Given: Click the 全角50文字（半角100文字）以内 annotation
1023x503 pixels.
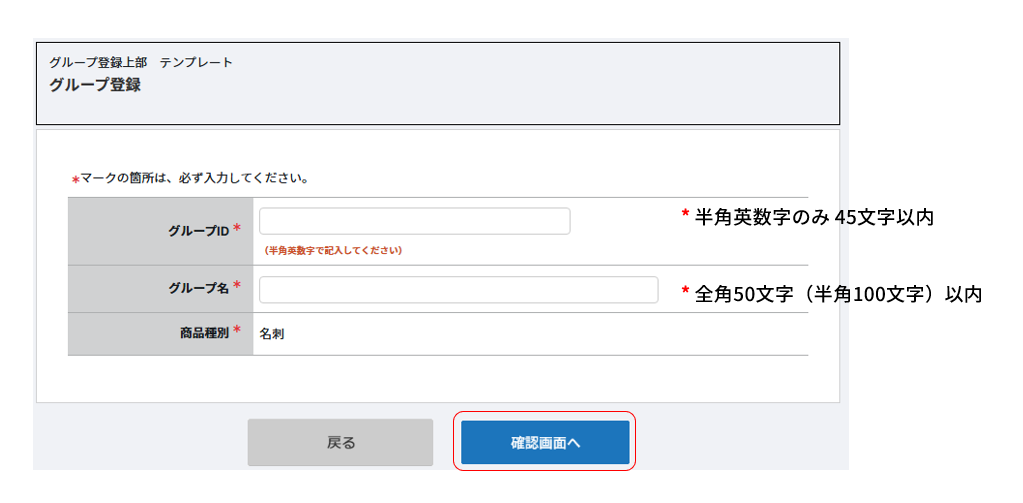Looking at the screenshot, I should coord(838,294).
